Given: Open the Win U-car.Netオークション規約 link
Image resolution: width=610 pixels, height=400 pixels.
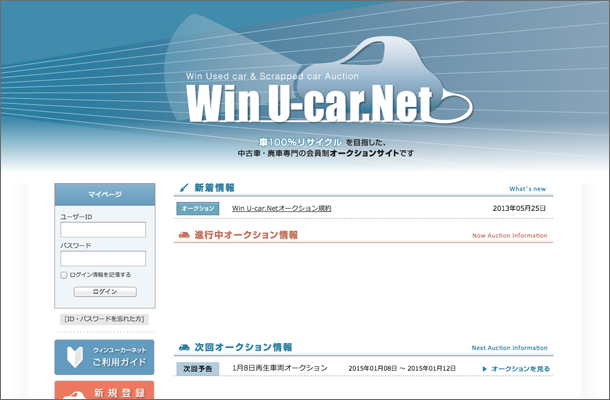Looking at the screenshot, I should (x=281, y=209).
